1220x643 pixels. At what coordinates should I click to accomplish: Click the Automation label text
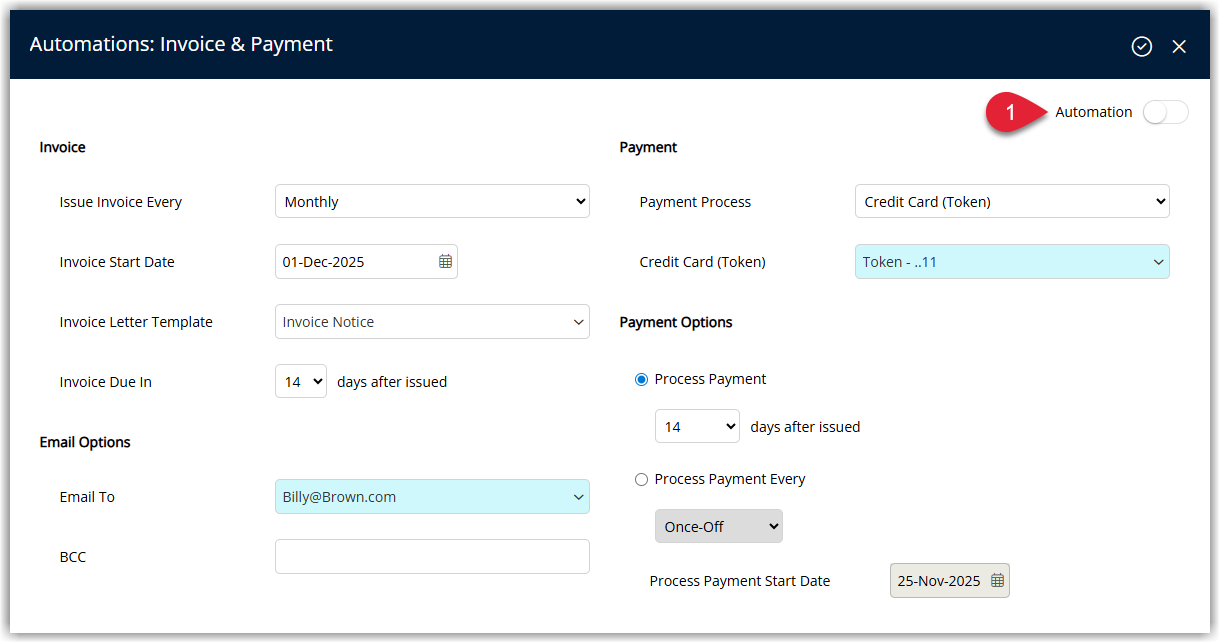click(1094, 112)
